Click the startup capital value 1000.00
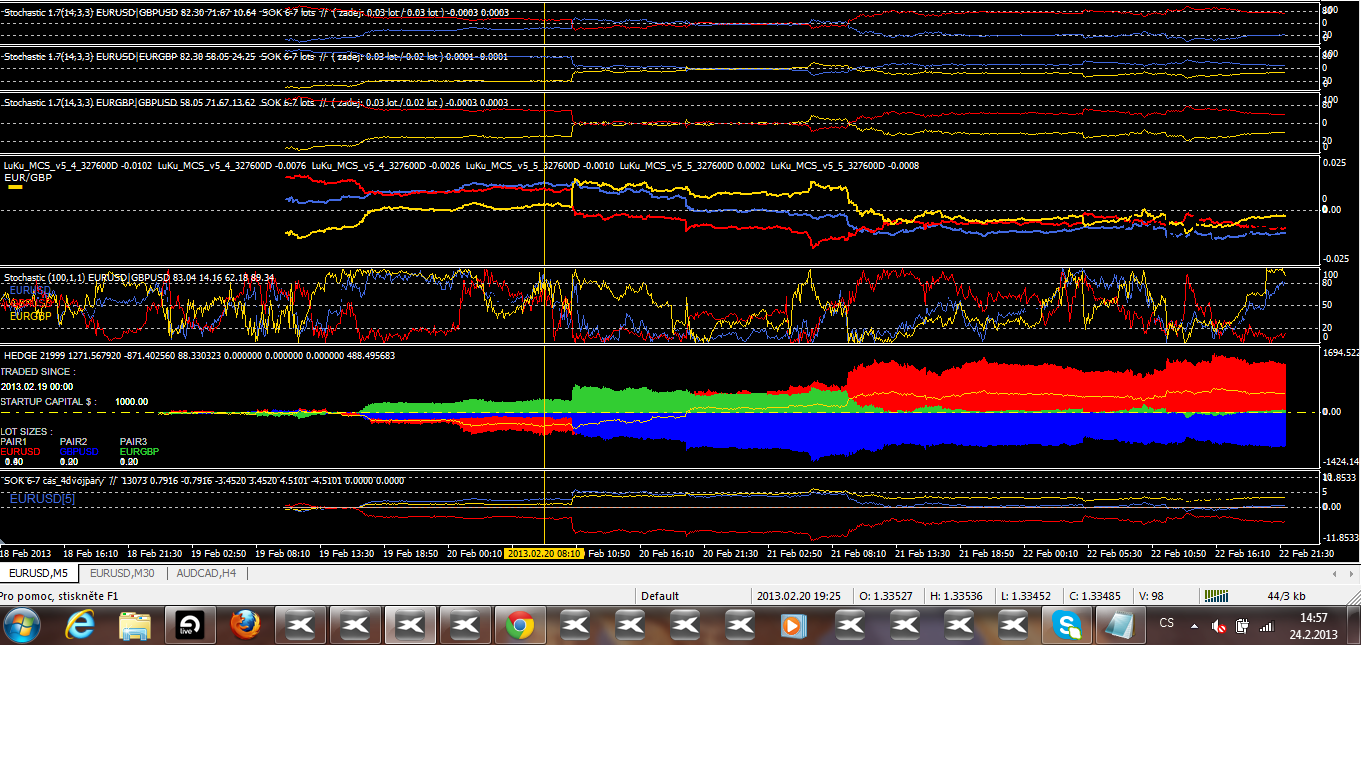The height and width of the screenshot is (768, 1366). click(x=131, y=402)
